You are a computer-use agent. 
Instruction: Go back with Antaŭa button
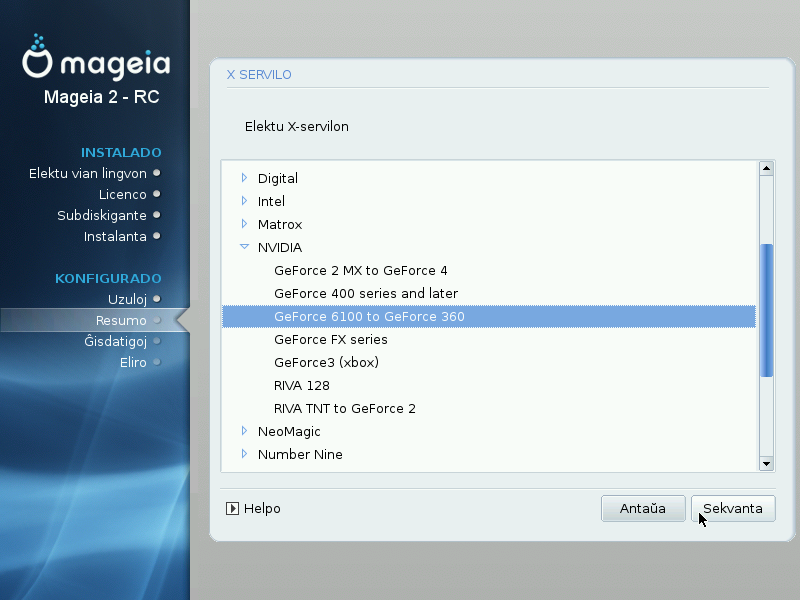643,508
